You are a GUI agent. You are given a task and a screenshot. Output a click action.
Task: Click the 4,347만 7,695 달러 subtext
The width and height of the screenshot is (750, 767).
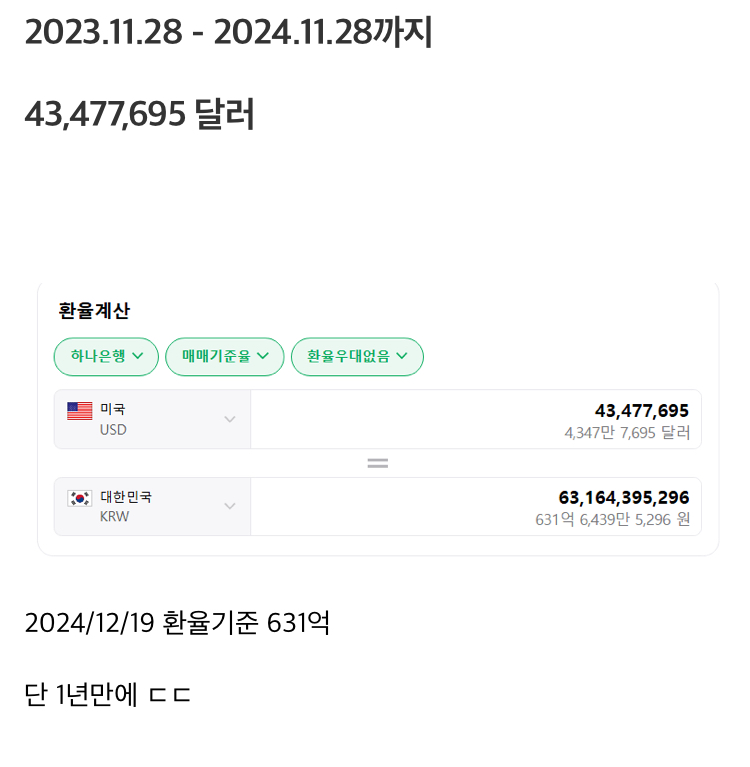coord(627,433)
